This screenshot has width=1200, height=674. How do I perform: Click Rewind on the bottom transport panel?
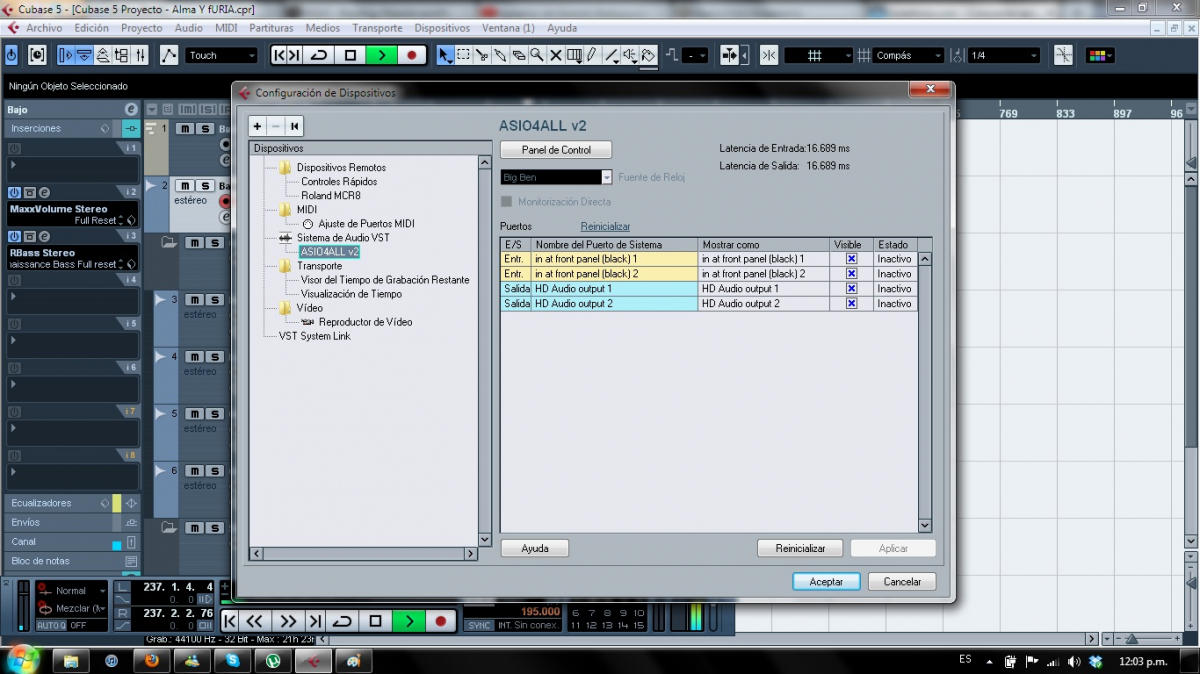[x=255, y=621]
